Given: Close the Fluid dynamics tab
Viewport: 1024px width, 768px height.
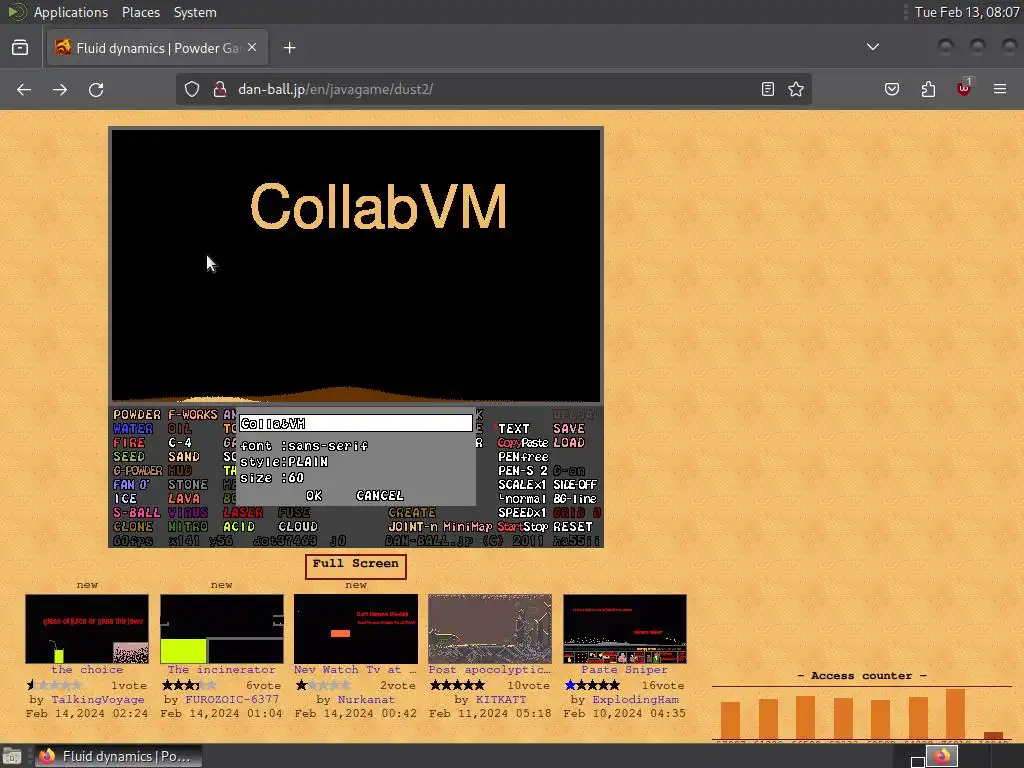Looking at the screenshot, I should 252,48.
